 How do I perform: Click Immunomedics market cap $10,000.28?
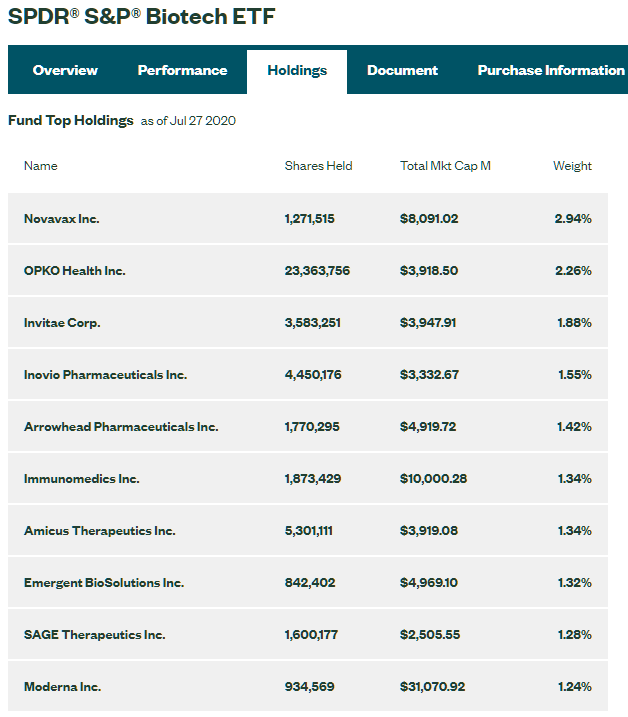pyautogui.click(x=433, y=479)
